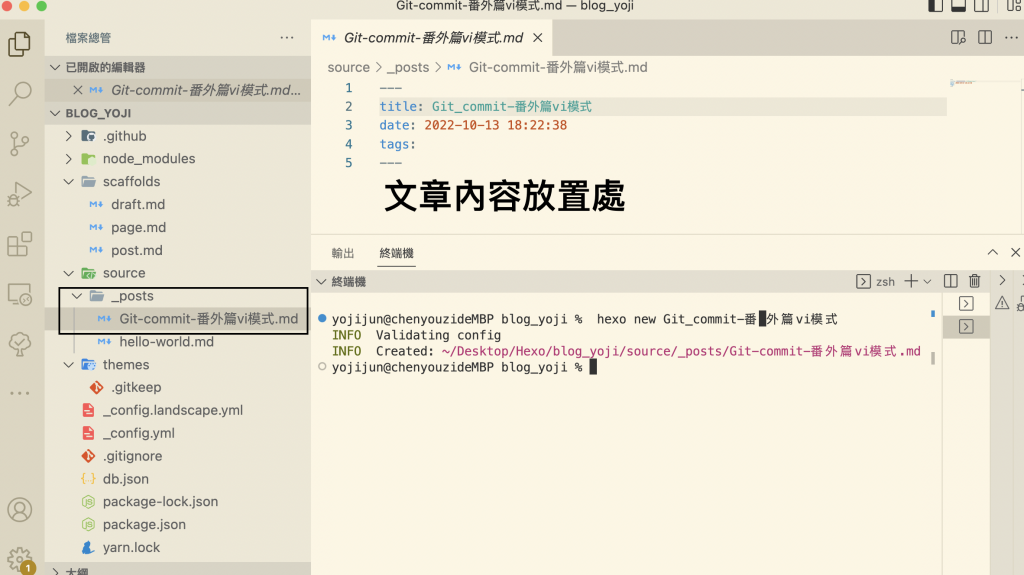Toggle secondary sidebar layout icon in title bar

pos(981,6)
